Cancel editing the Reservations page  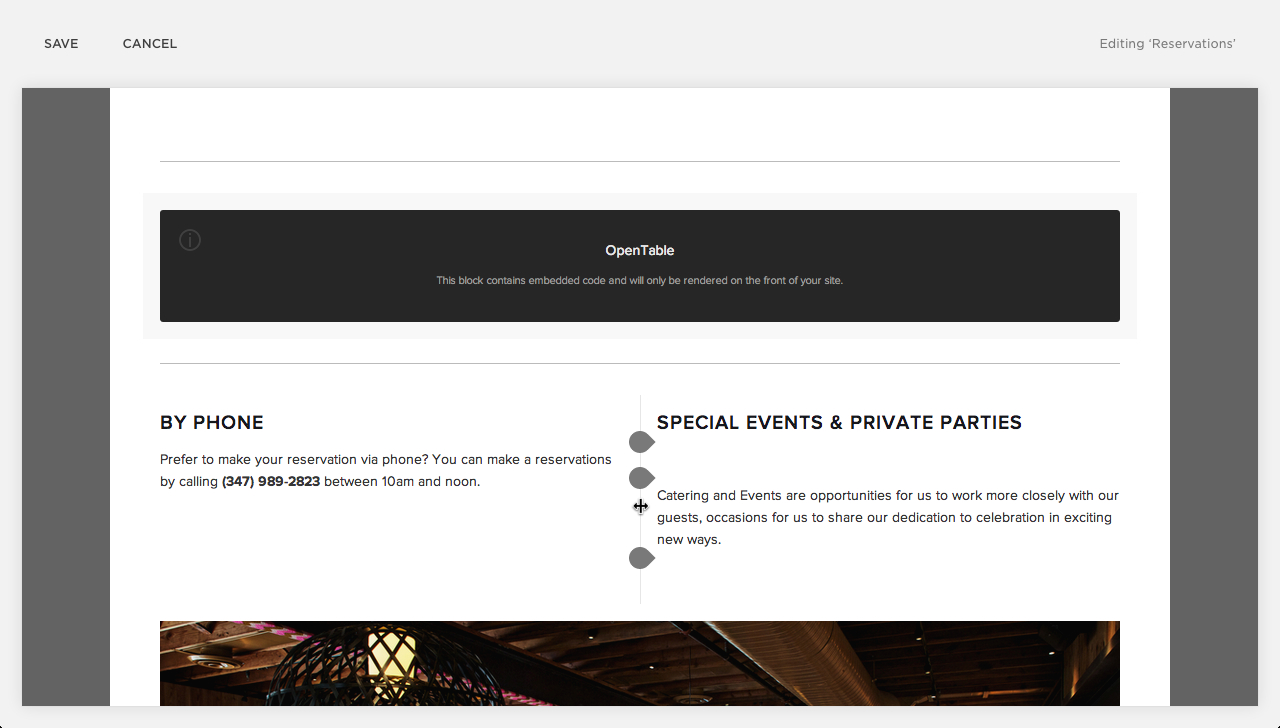pos(150,44)
